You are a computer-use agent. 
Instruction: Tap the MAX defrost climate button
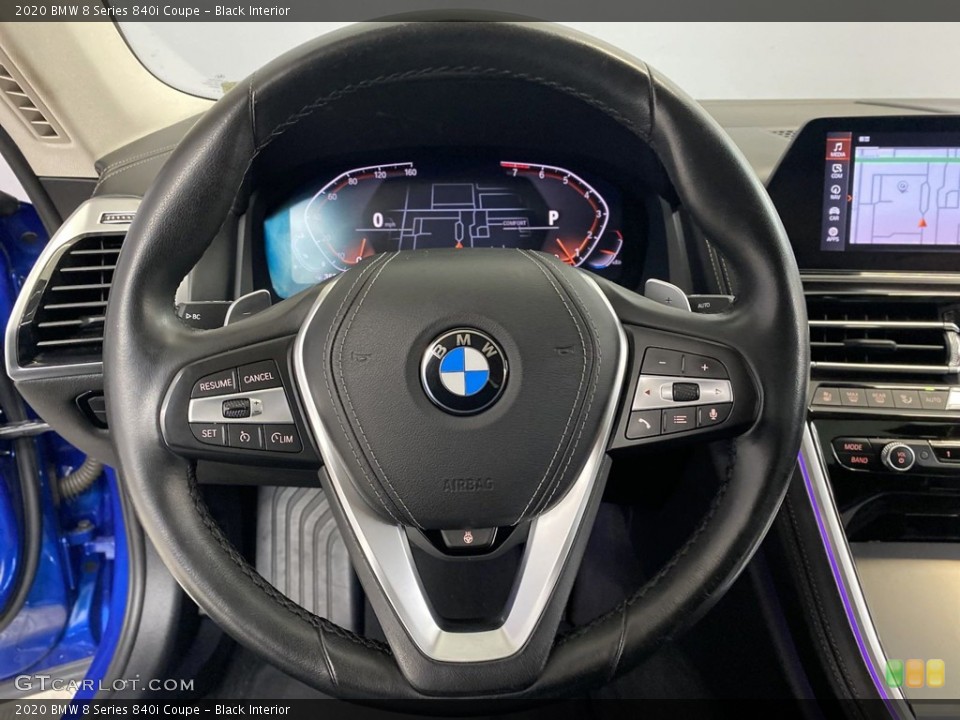coord(852,397)
